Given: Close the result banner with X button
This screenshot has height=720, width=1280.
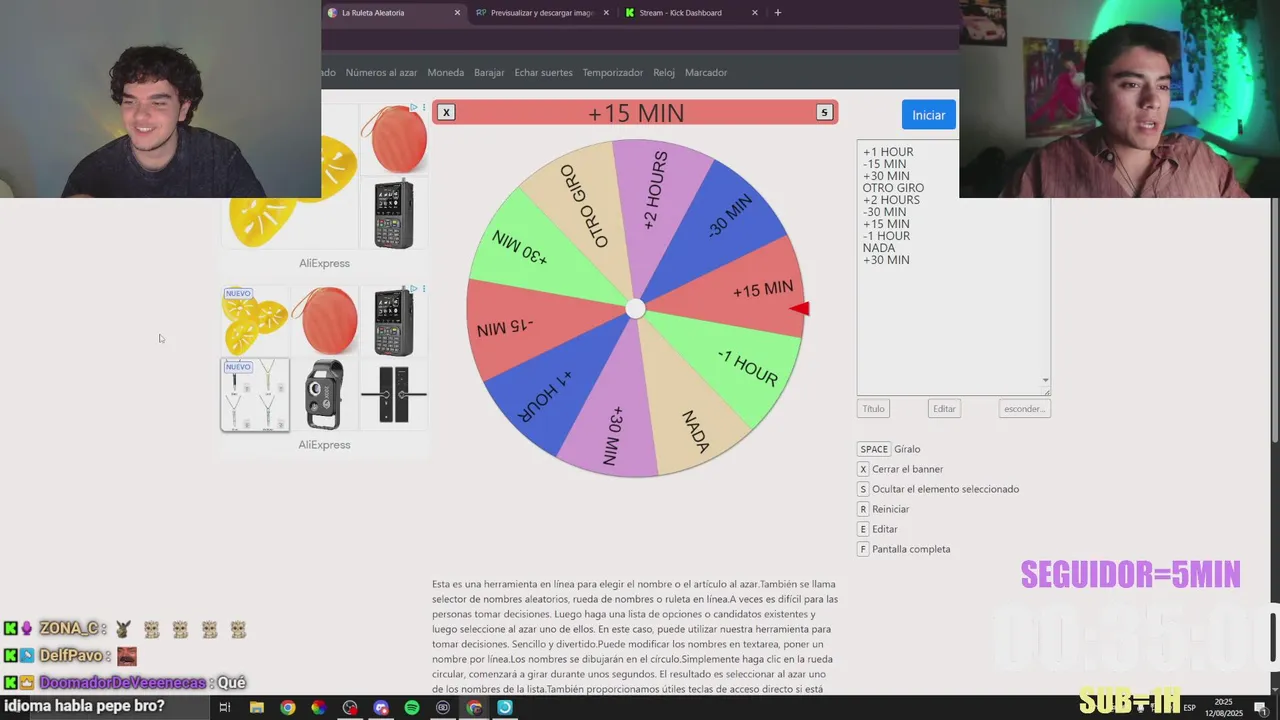Looking at the screenshot, I should [447, 112].
